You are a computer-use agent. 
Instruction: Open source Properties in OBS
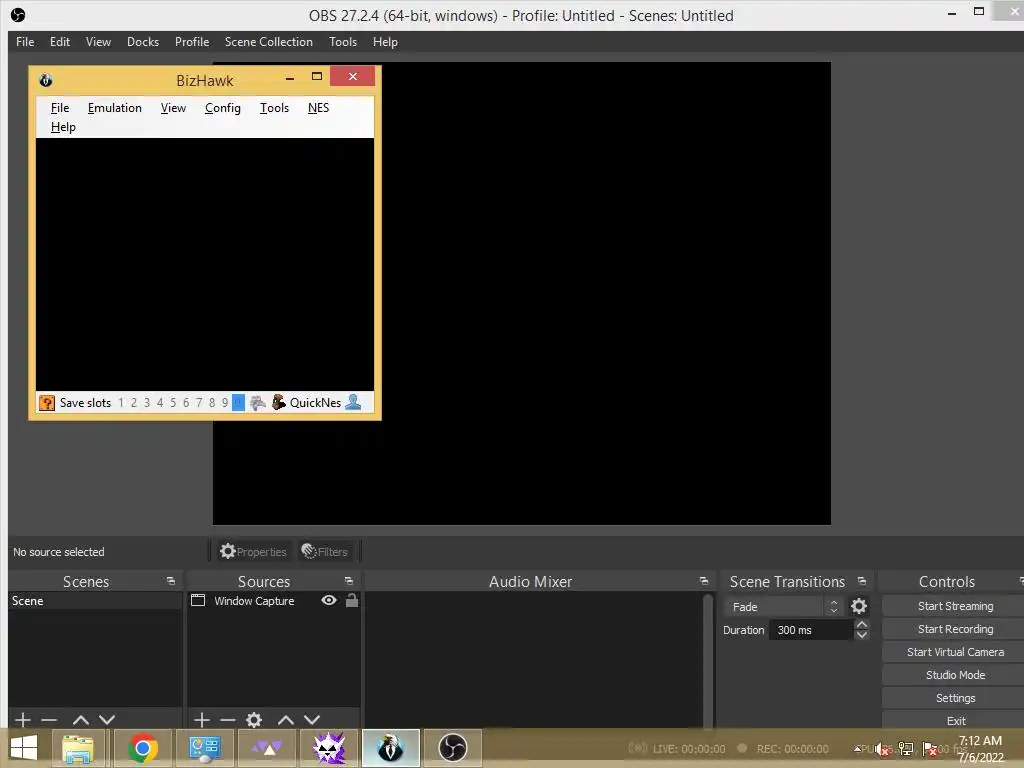click(x=253, y=552)
